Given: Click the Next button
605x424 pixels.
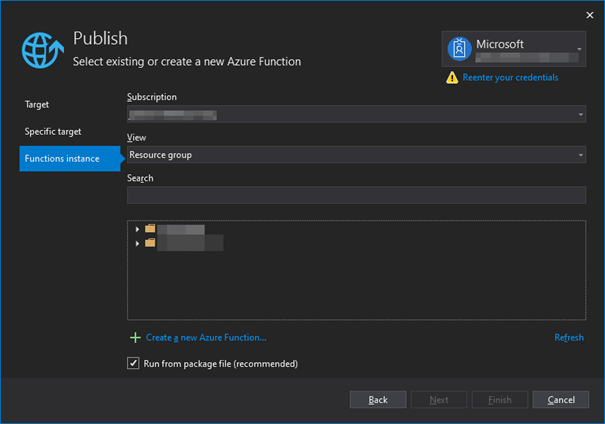Looking at the screenshot, I should click(439, 400).
